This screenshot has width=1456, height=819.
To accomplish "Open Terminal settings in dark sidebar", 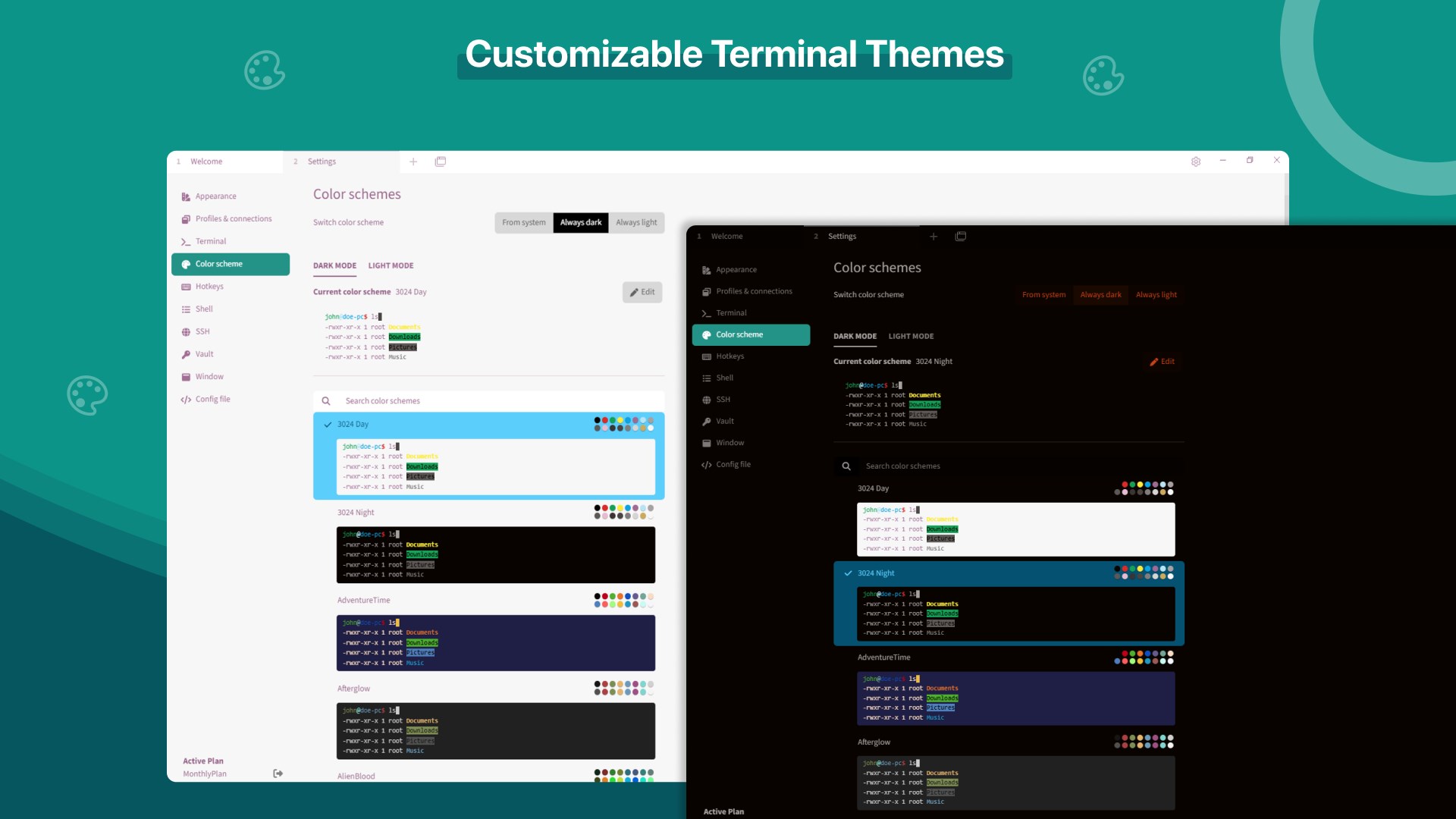I will pyautogui.click(x=731, y=313).
